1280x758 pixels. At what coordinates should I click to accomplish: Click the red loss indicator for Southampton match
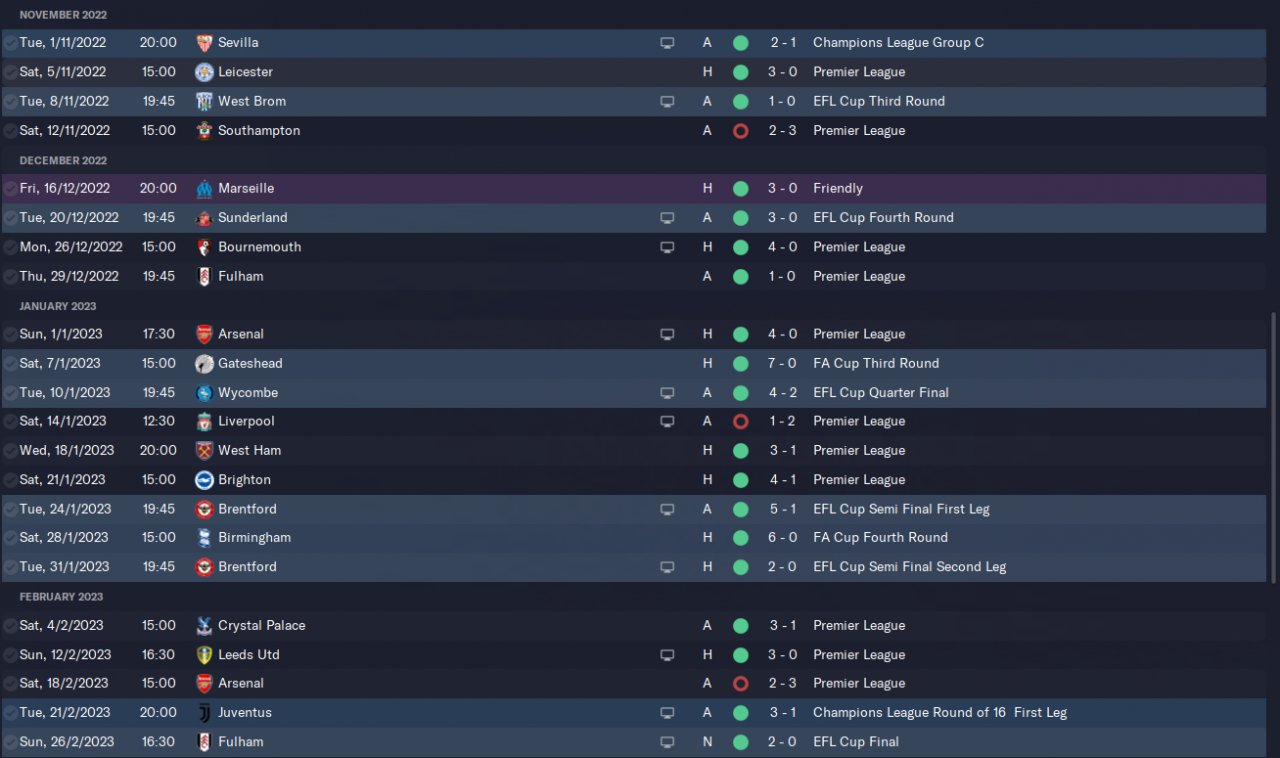pos(740,131)
